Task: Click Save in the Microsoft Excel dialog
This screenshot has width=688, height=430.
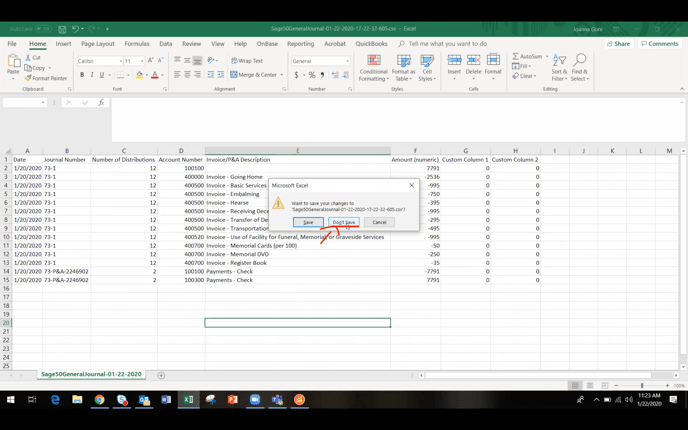Action: (x=308, y=222)
